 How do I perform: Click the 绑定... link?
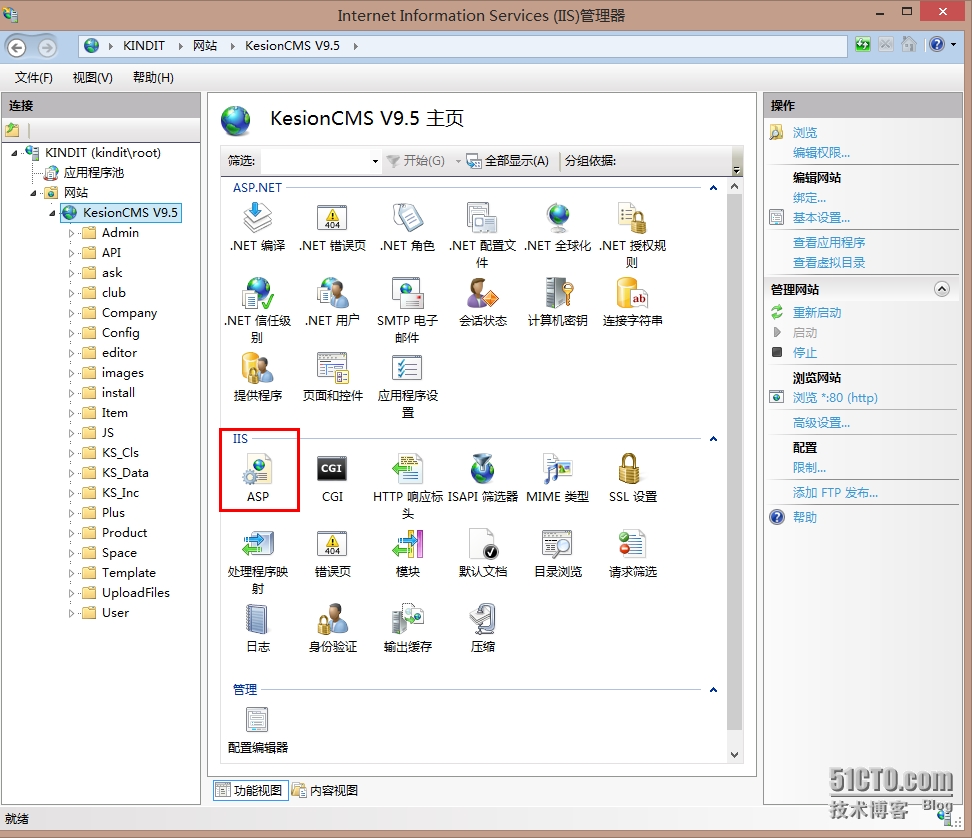pyautogui.click(x=809, y=198)
